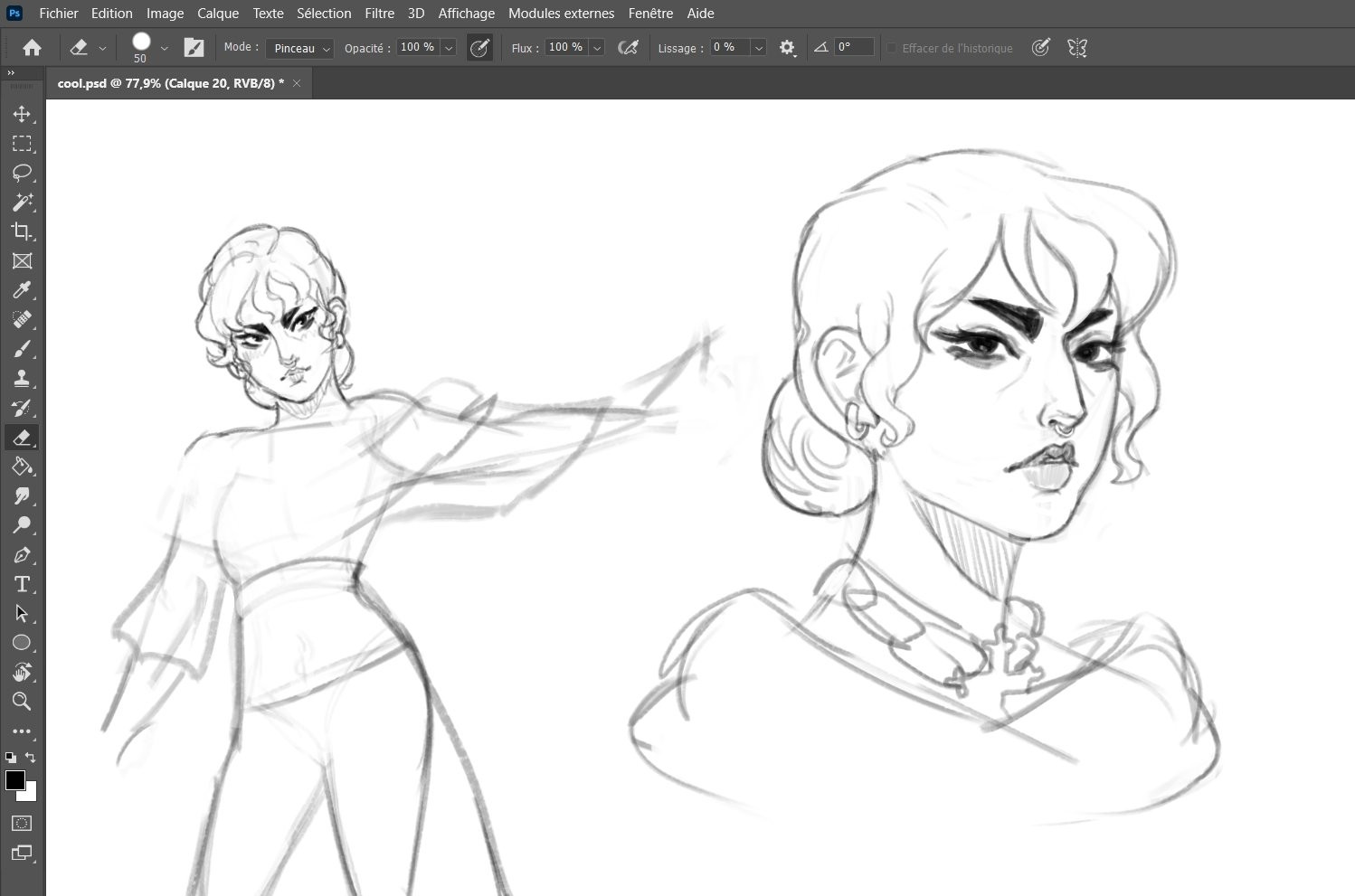
Task: Select the Lasso tool
Action: coord(22,173)
